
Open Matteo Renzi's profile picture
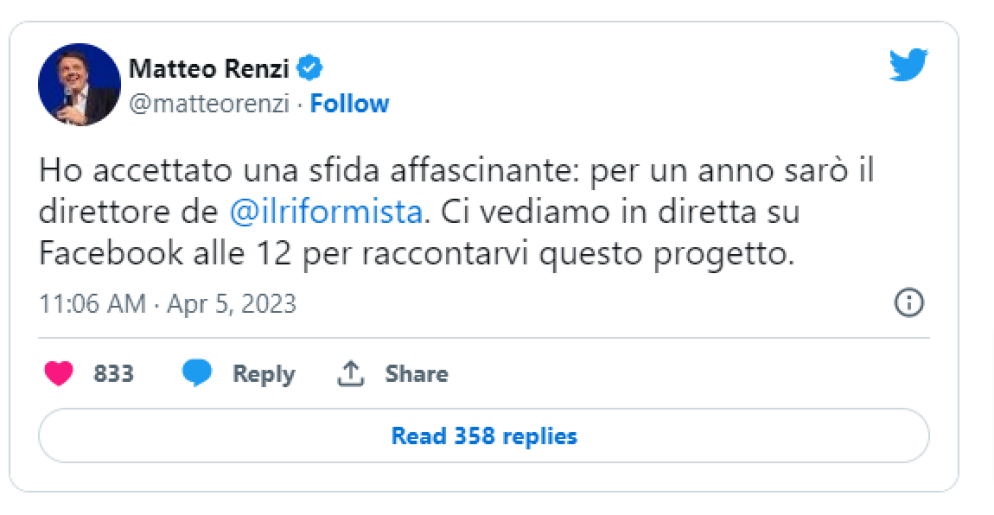79,84
